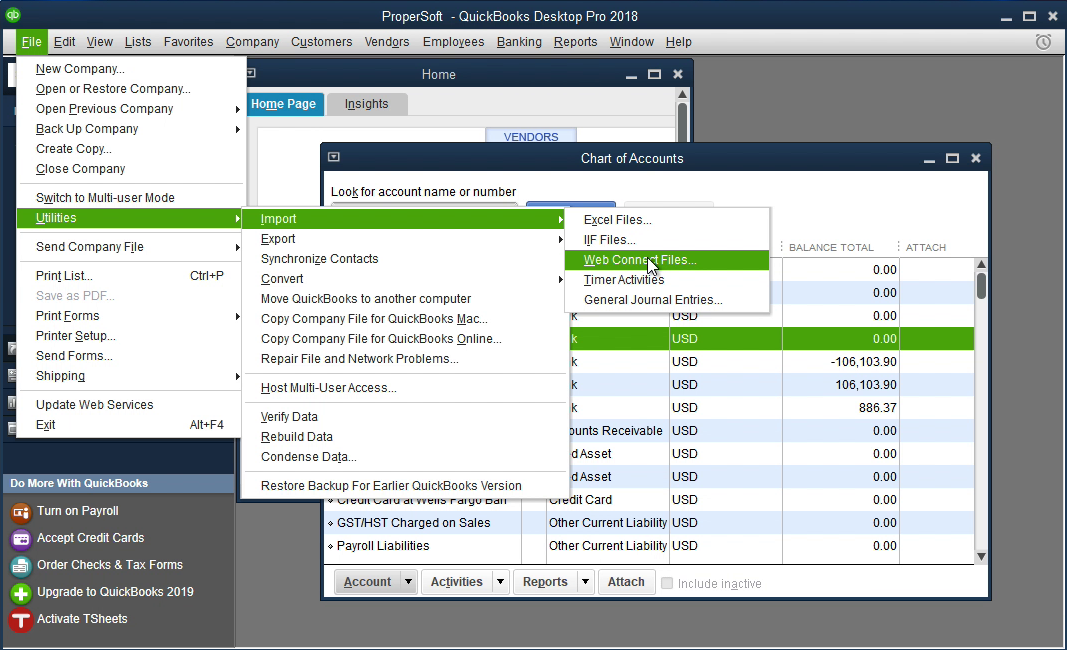Open the Activities dropdown arrow
This screenshot has width=1067, height=650.
[500, 582]
